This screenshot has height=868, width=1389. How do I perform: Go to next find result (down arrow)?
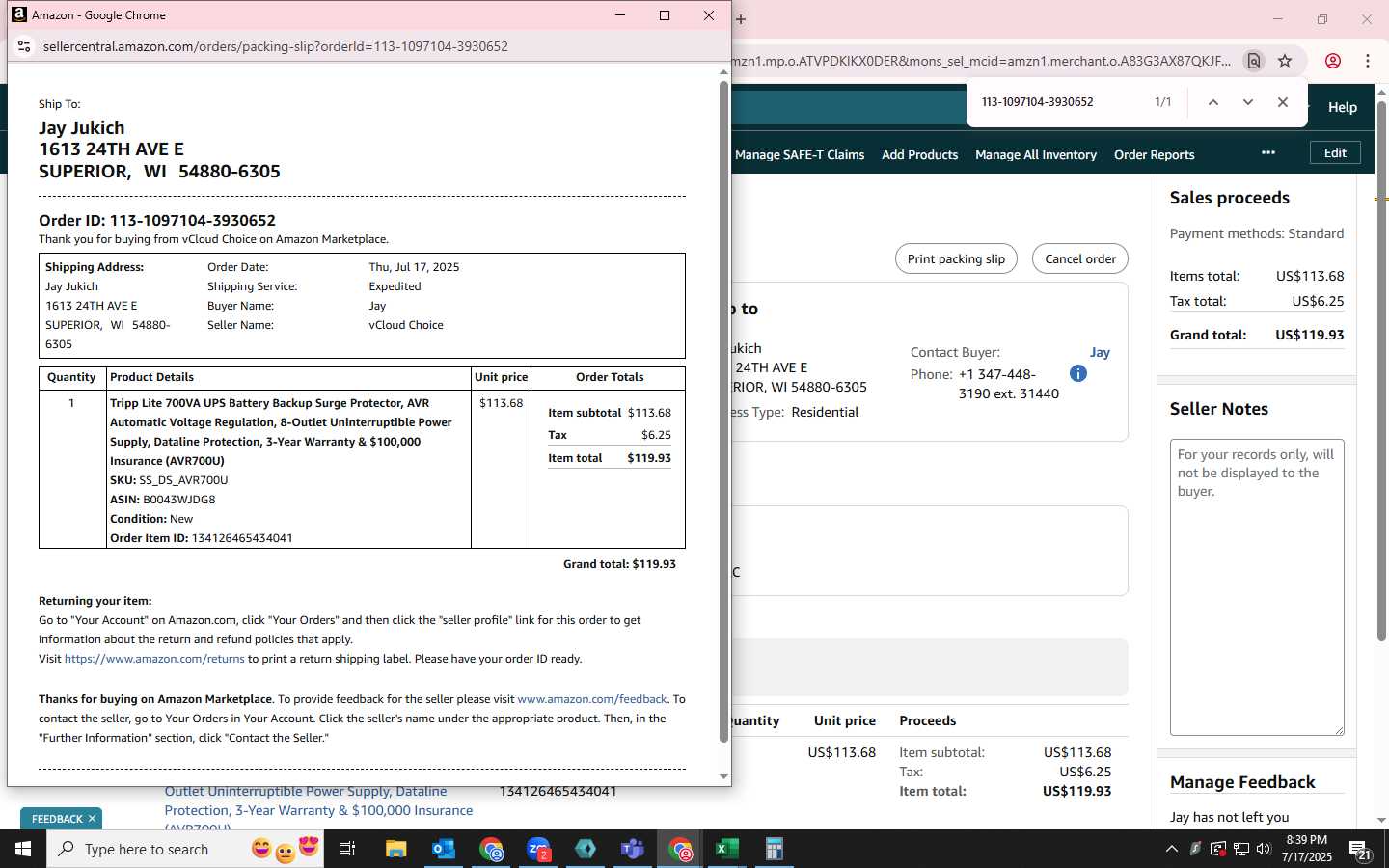[1248, 102]
